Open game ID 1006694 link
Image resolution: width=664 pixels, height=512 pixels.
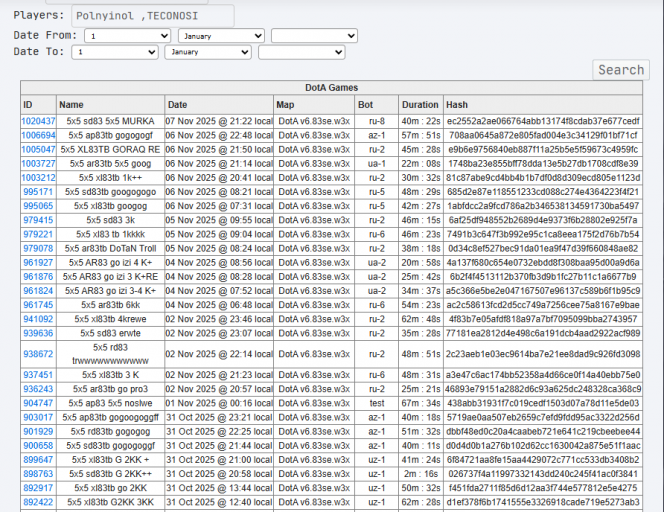pyautogui.click(x=39, y=136)
